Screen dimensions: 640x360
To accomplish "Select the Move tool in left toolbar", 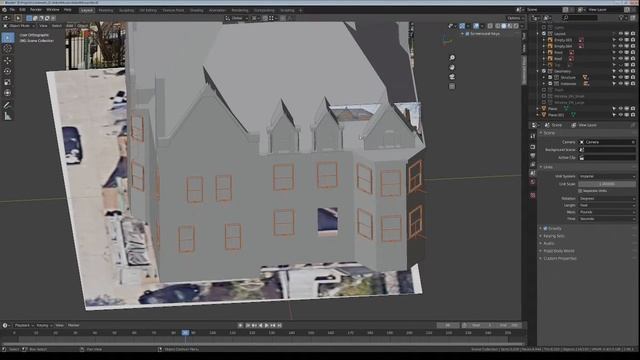I will (8, 60).
